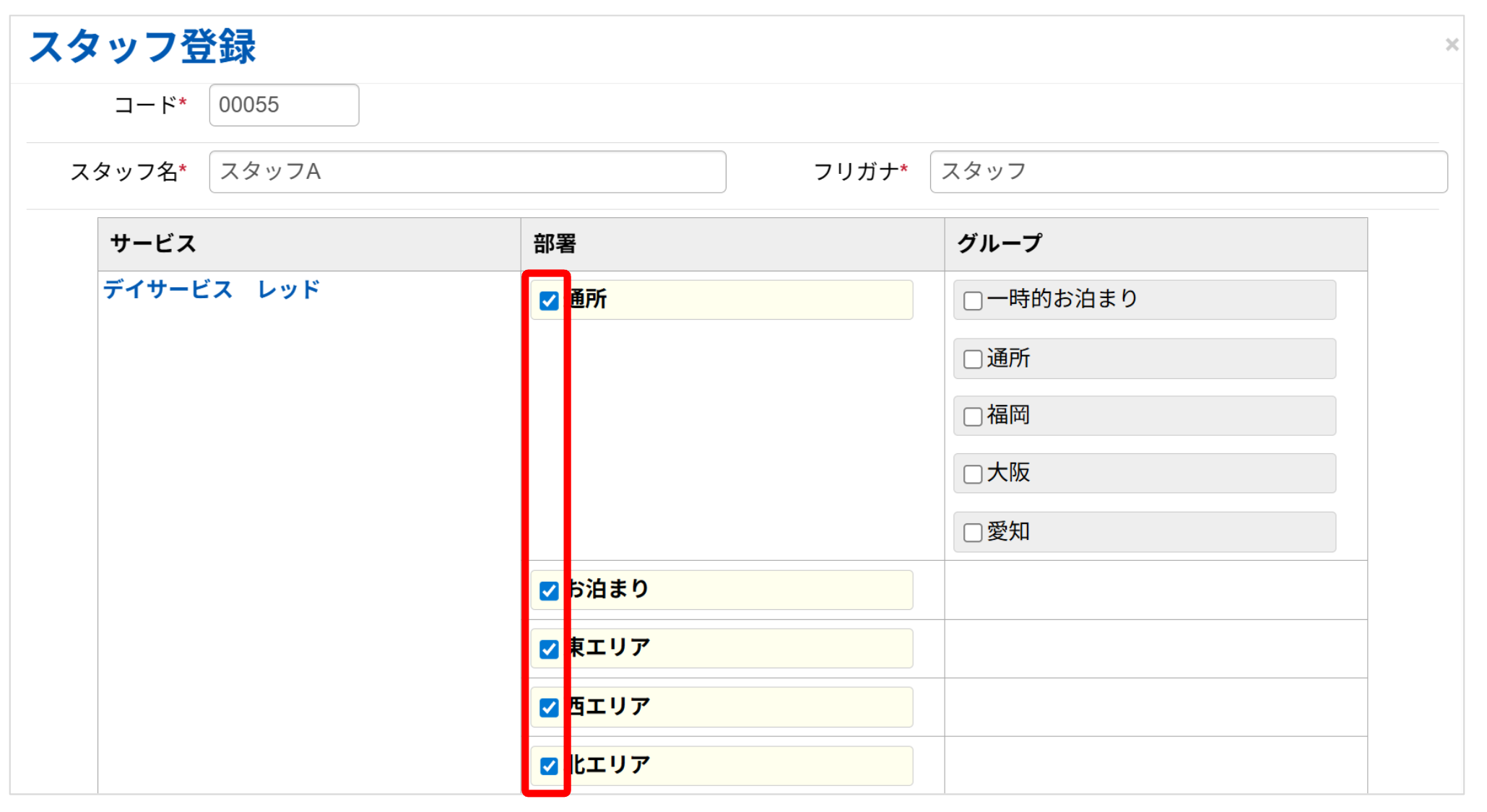
Task: Uncheck the 西エリア checkbox
Action: (x=549, y=707)
